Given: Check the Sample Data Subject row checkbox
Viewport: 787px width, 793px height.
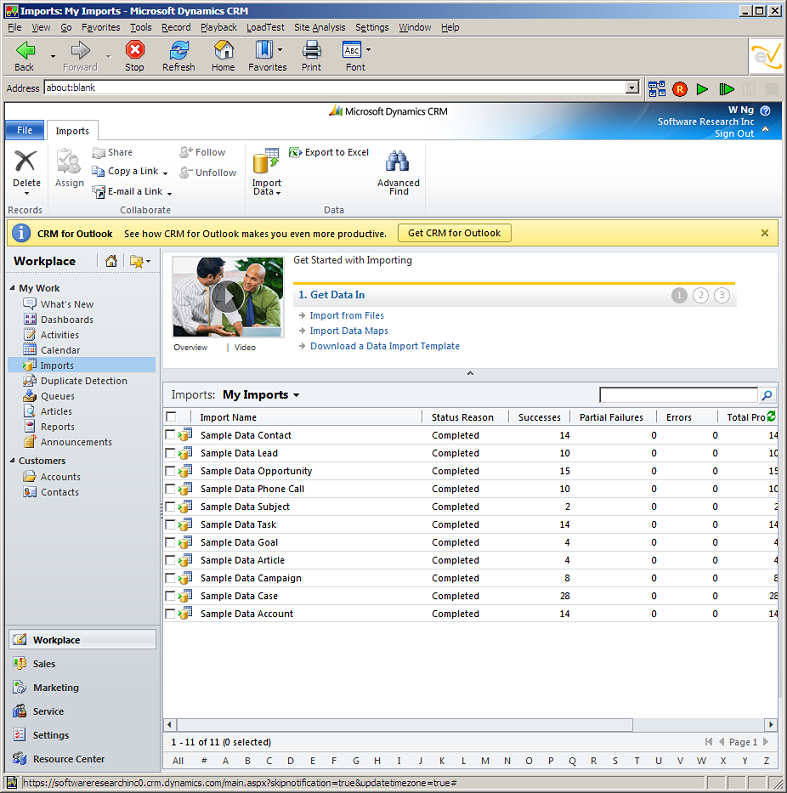Looking at the screenshot, I should (170, 507).
